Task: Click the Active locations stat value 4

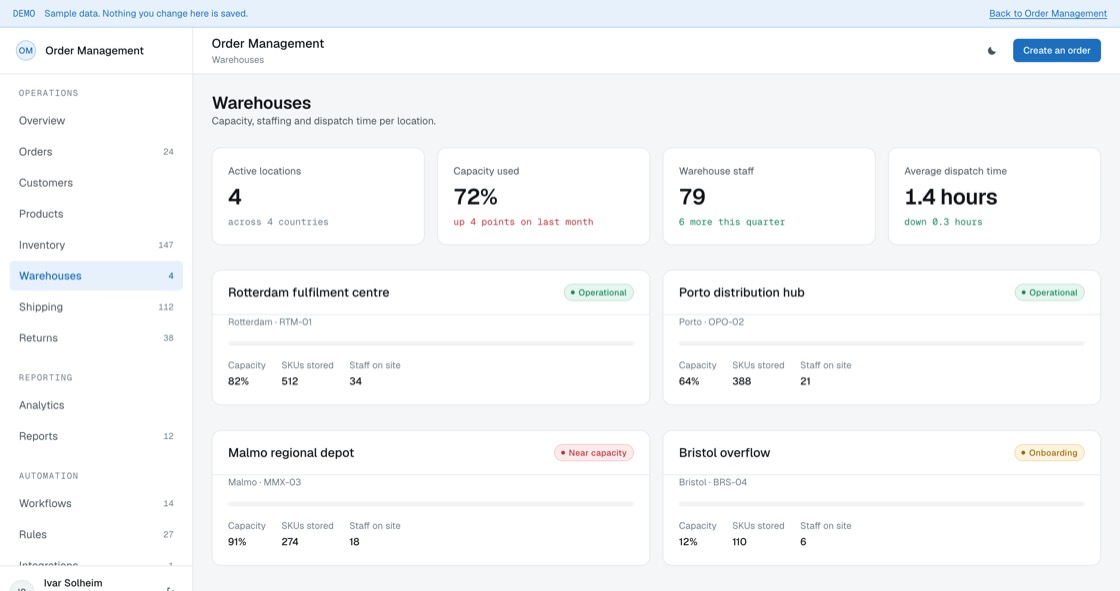Action: pyautogui.click(x=235, y=197)
